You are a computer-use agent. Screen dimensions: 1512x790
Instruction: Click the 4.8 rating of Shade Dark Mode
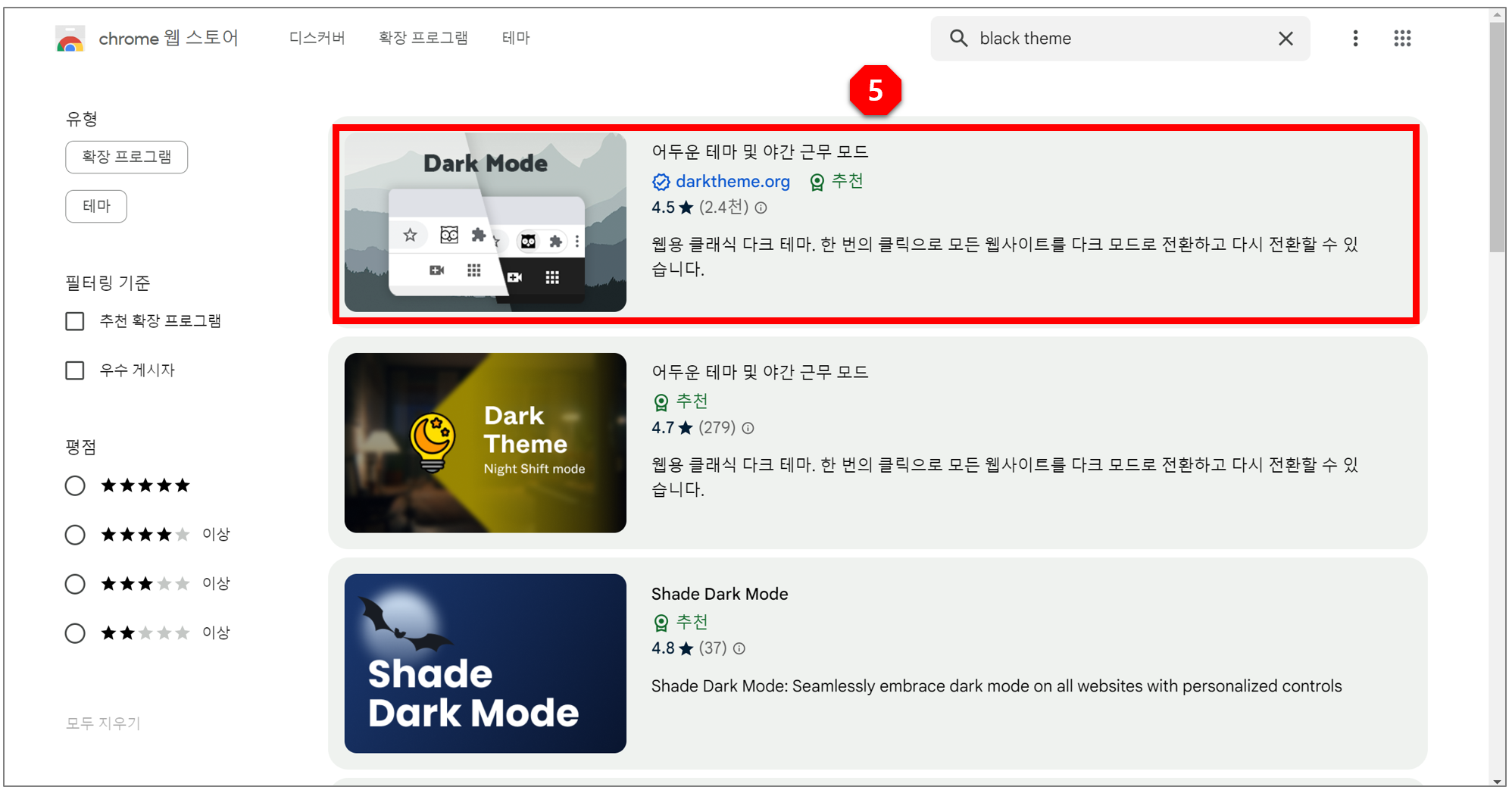[x=672, y=648]
